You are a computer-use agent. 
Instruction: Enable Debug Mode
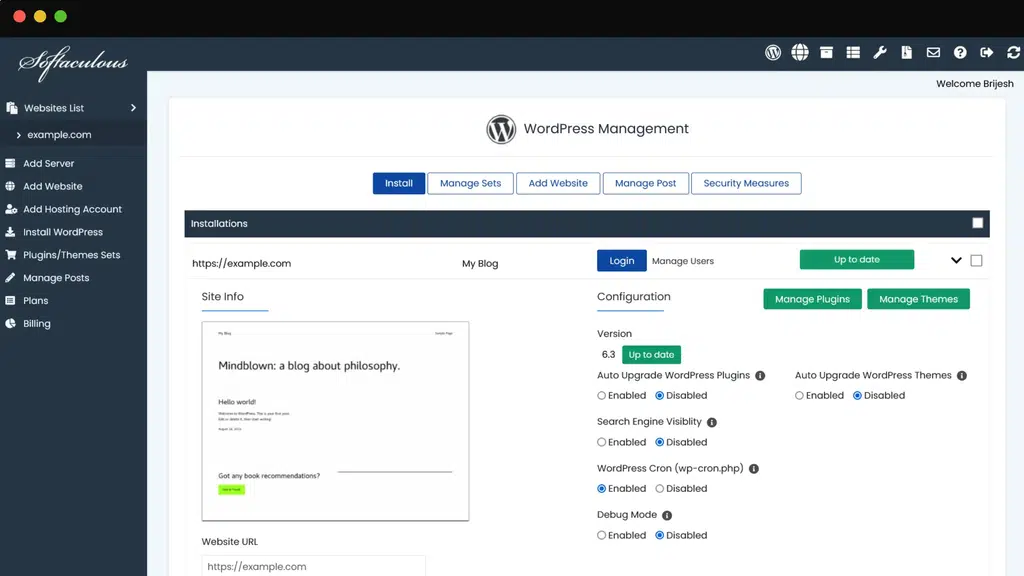[x=601, y=536]
